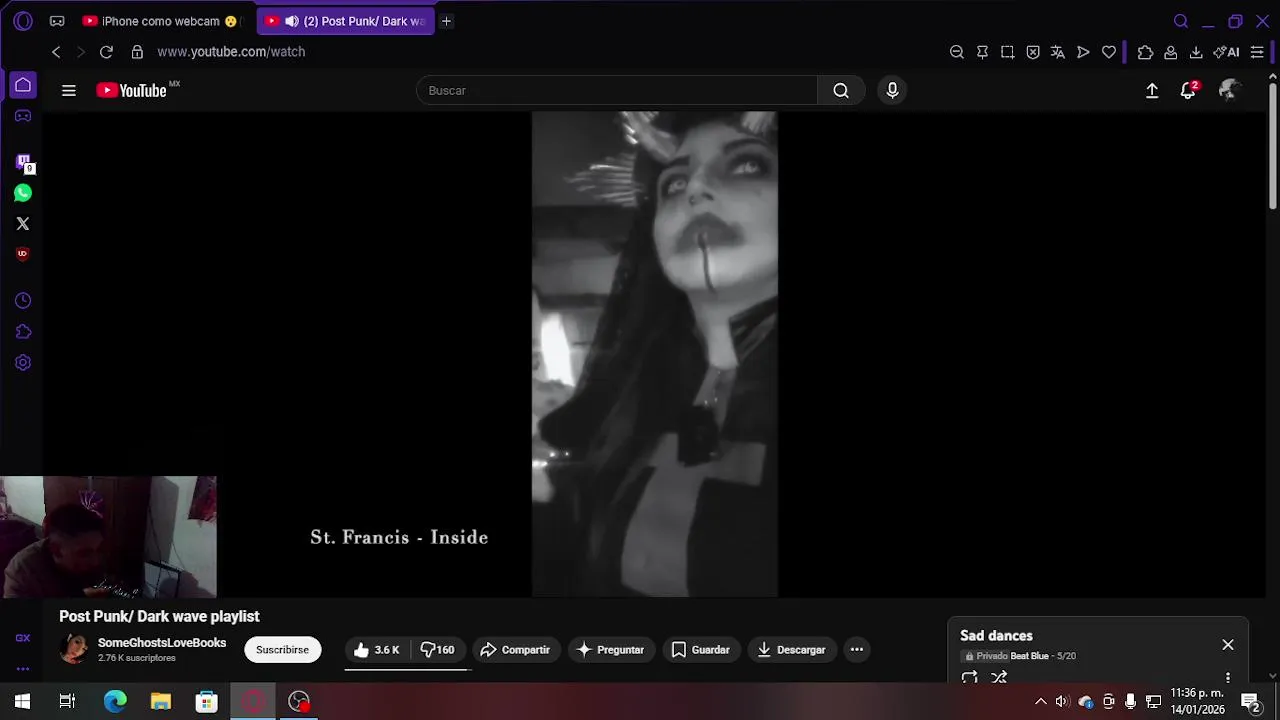
Task: Click the Suscribirse button
Action: [282, 650]
